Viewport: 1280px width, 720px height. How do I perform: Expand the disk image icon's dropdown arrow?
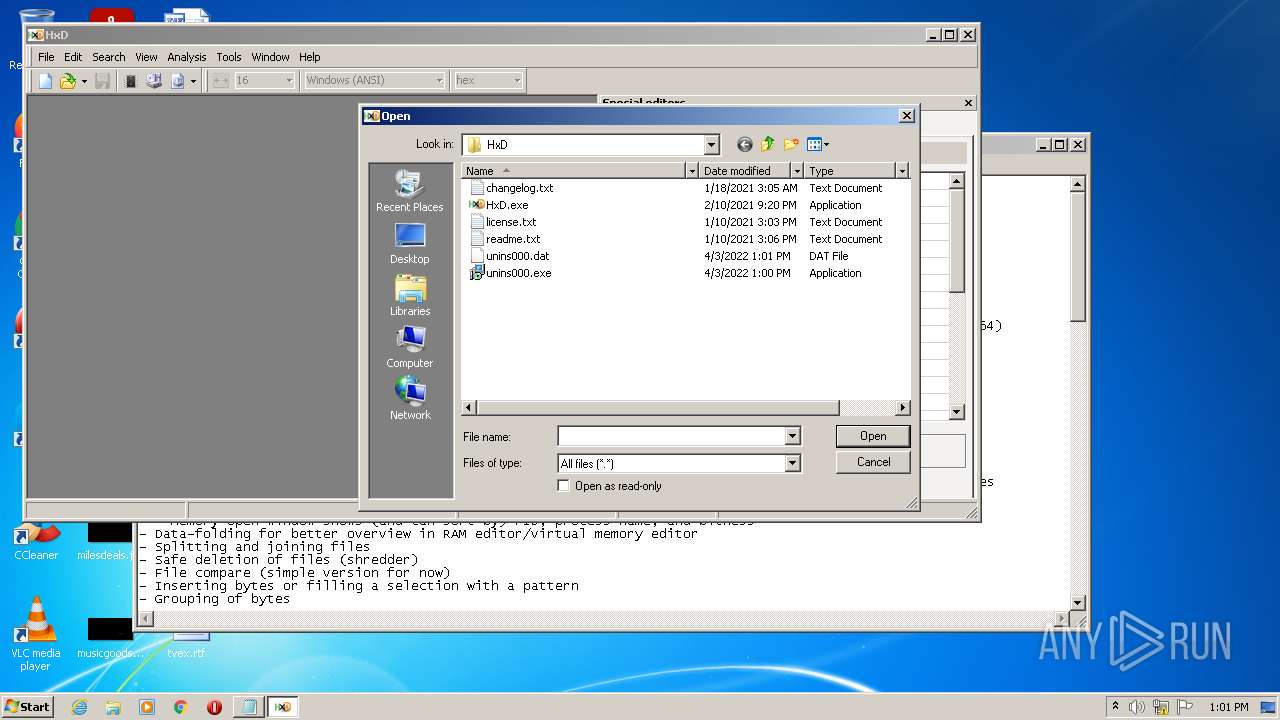194,81
